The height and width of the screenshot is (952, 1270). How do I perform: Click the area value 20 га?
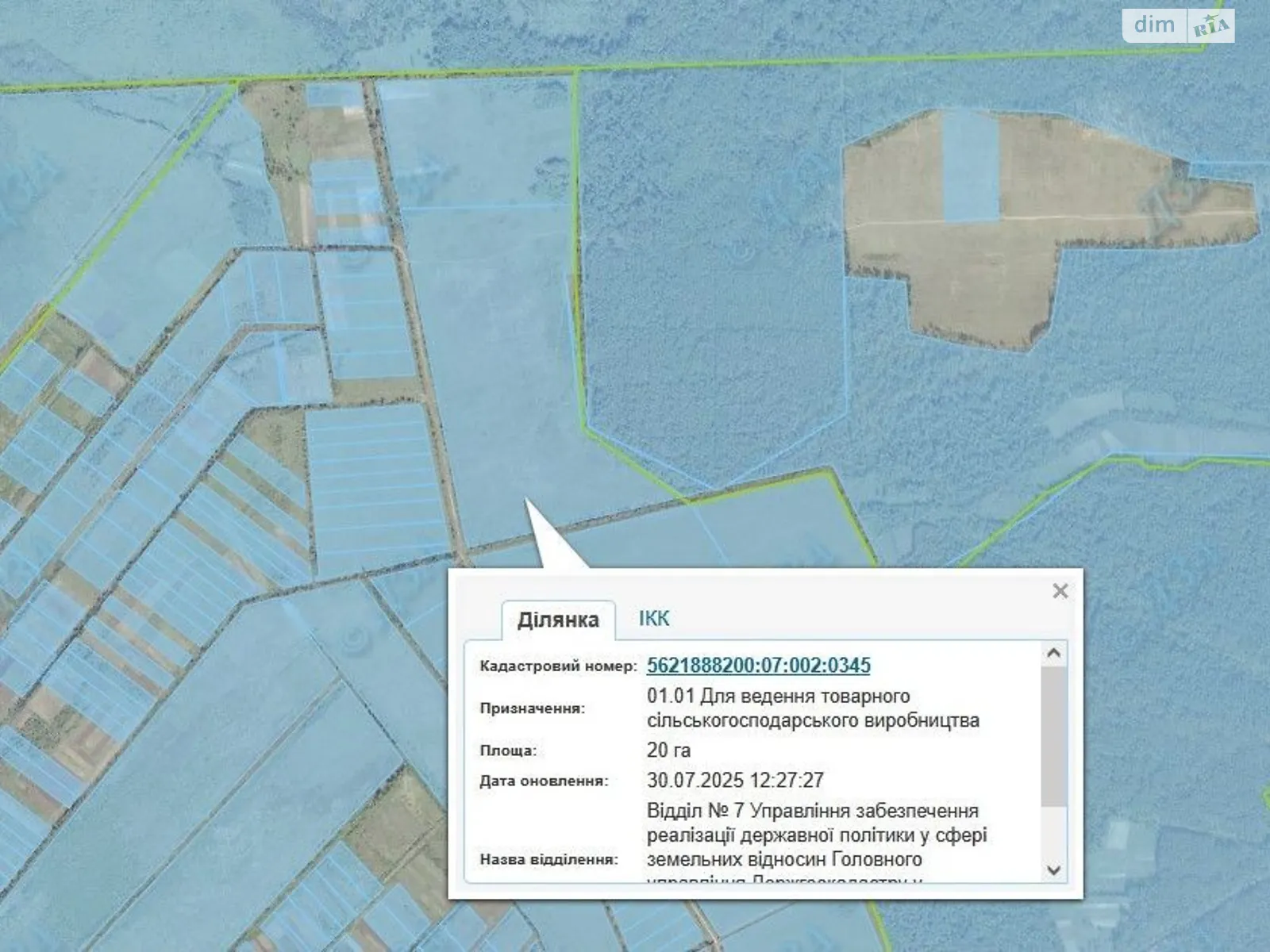click(x=668, y=750)
